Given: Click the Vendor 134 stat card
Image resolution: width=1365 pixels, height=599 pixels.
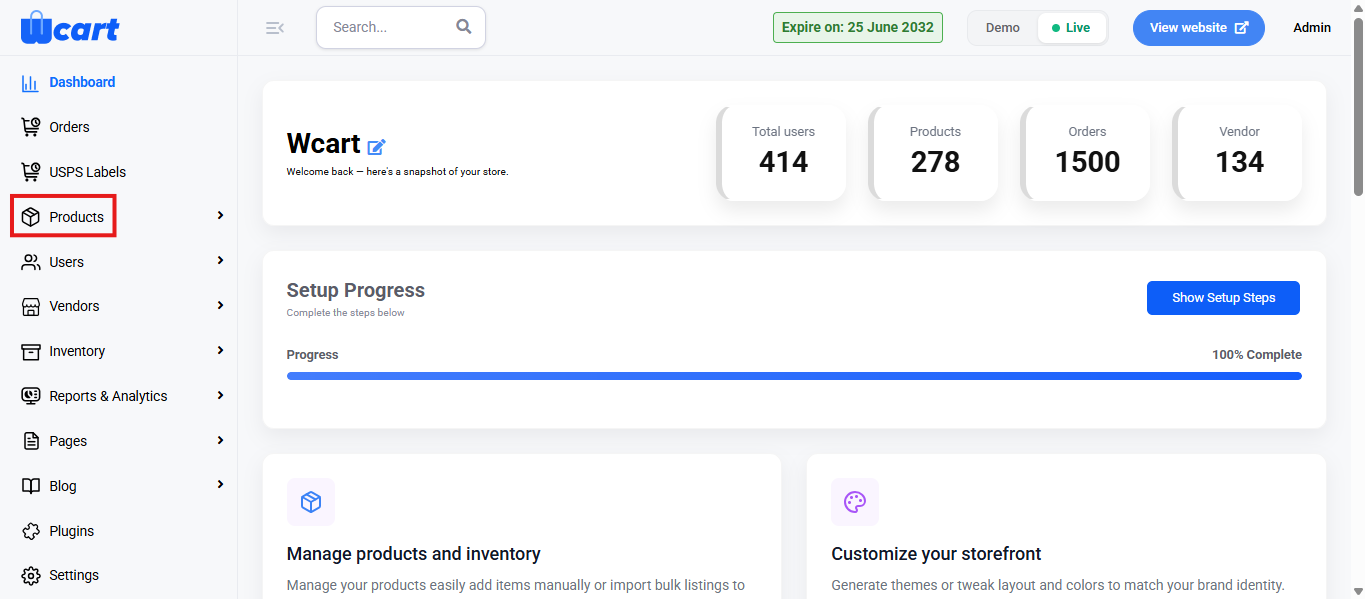Looking at the screenshot, I should point(1238,153).
